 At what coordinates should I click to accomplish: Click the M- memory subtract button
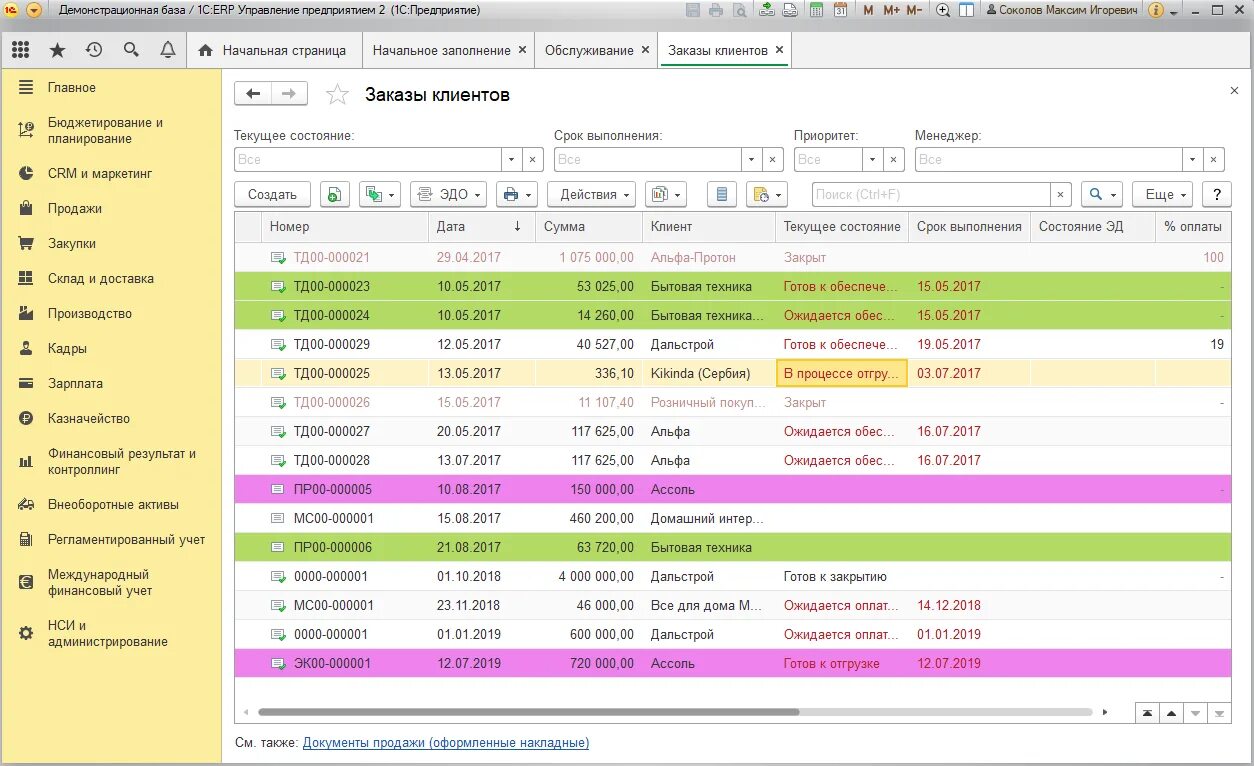pos(915,10)
